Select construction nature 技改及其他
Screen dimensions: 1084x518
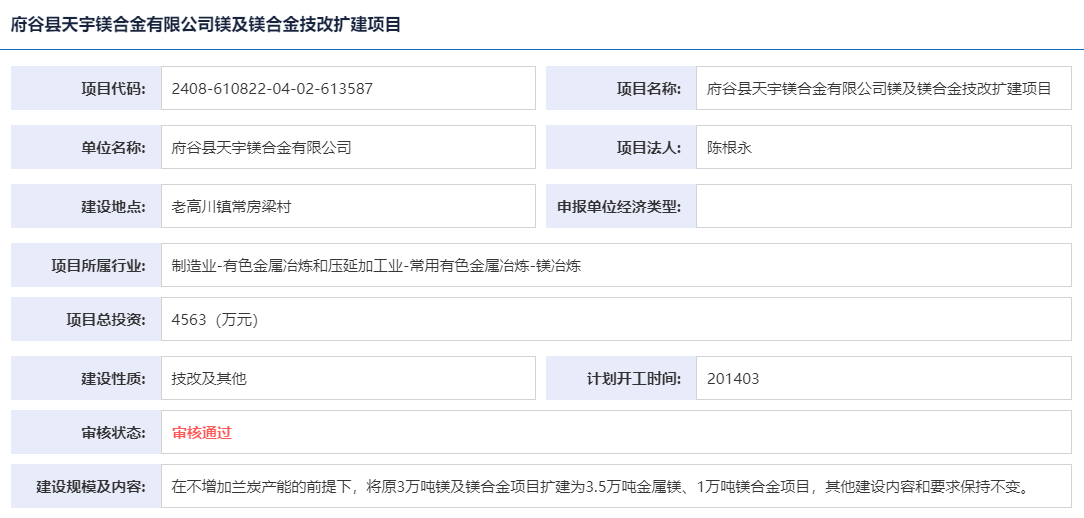[x=209, y=378]
